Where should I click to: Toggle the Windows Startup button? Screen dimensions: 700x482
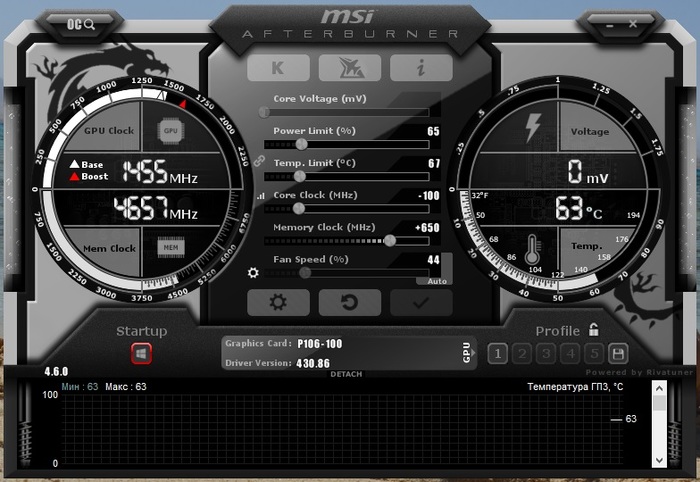[x=141, y=354]
